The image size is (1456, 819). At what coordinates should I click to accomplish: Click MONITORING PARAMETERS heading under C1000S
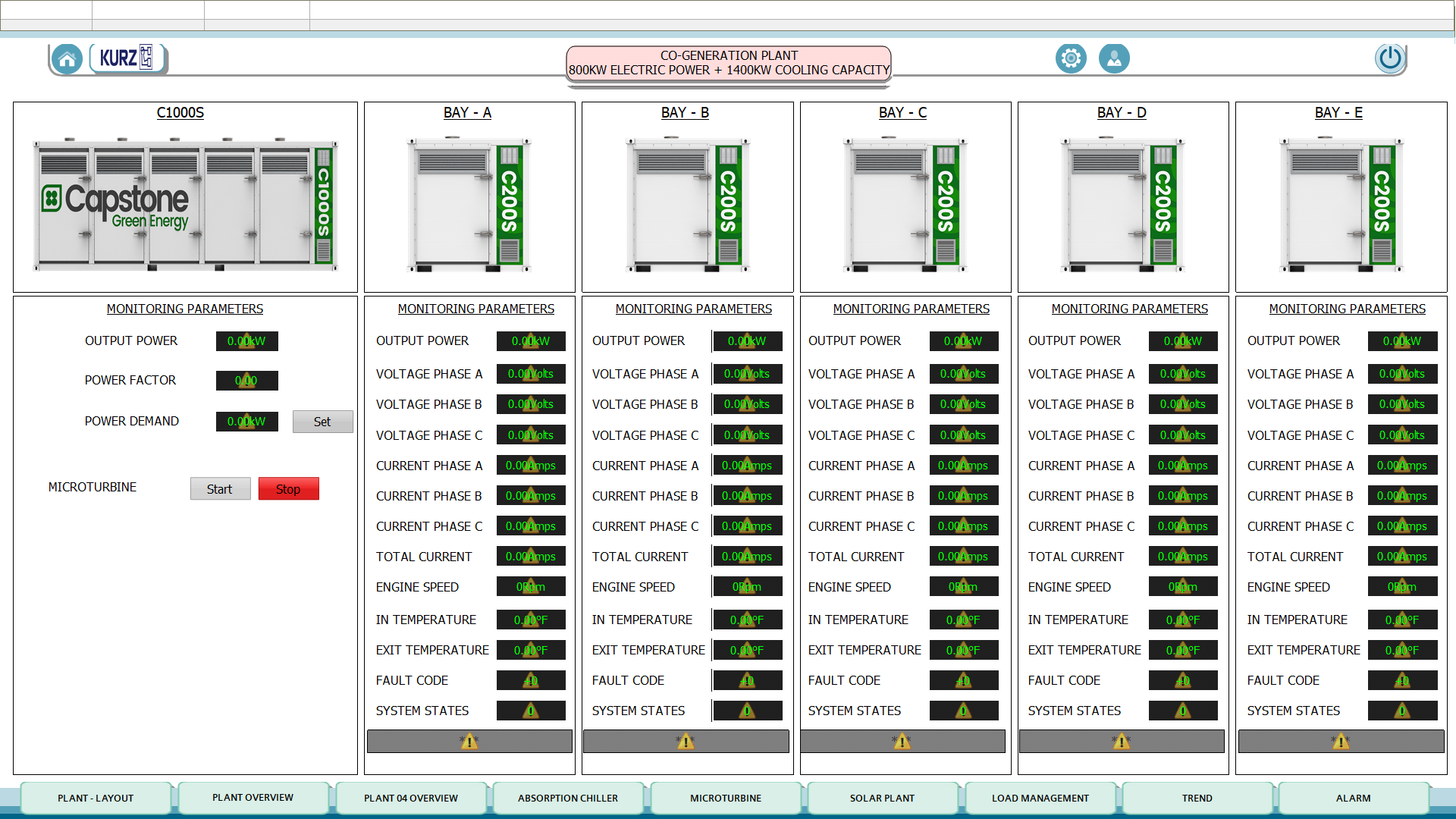185,309
